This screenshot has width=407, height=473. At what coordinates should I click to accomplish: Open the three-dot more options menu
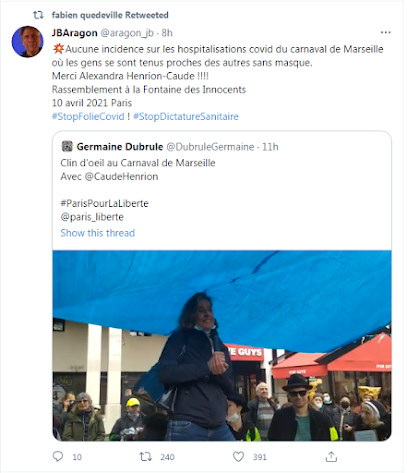[385, 32]
